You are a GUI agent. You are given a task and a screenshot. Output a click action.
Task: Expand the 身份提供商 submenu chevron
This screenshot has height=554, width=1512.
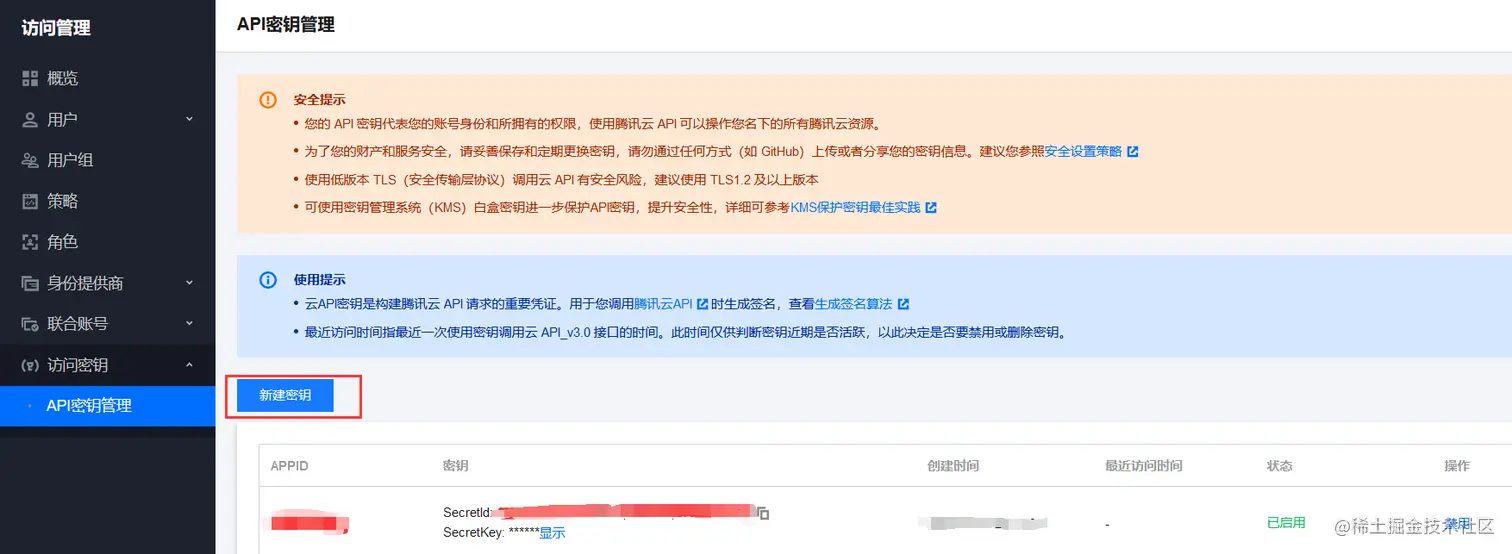pos(189,283)
